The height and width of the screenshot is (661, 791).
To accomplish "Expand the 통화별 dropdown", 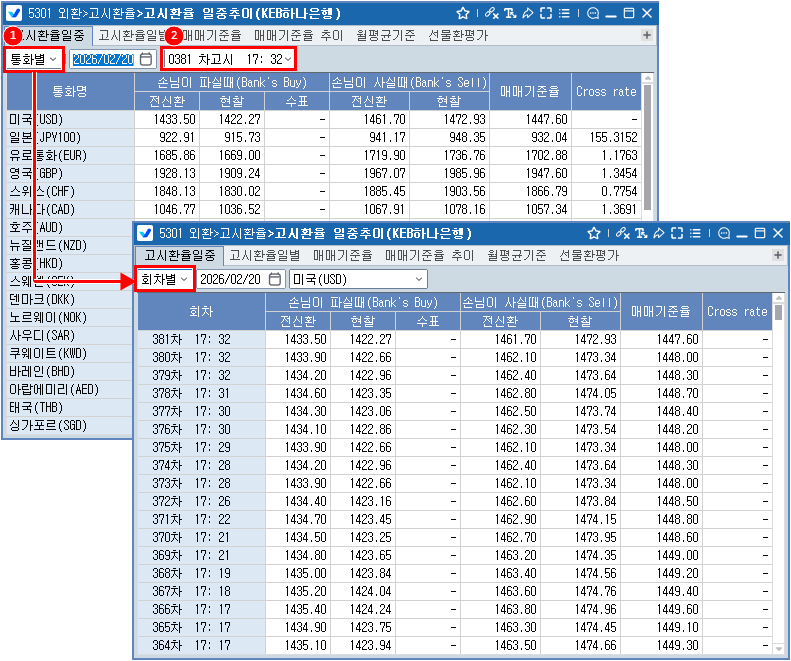I will [34, 59].
